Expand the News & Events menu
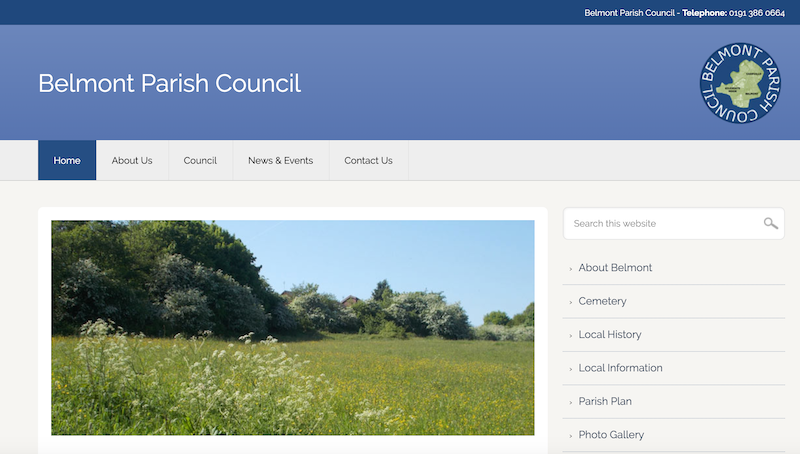Screen dimensions: 800x454 tap(280, 161)
